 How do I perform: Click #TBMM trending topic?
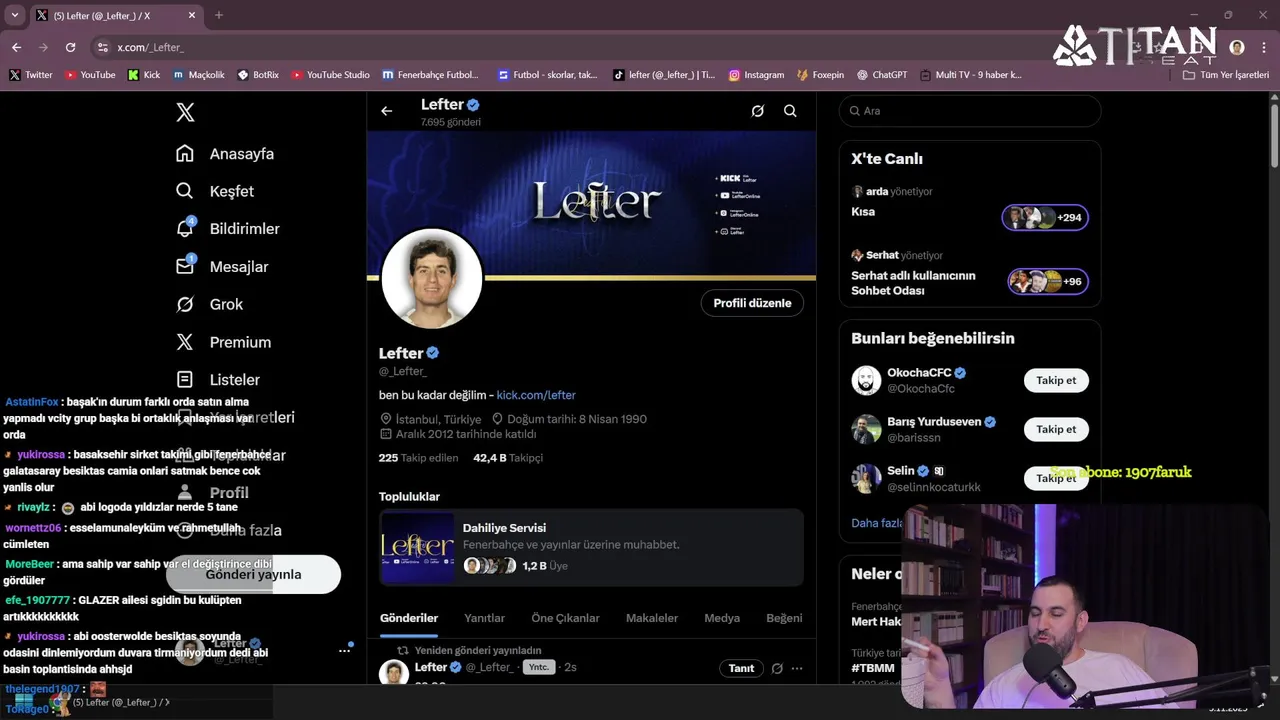click(x=872, y=667)
